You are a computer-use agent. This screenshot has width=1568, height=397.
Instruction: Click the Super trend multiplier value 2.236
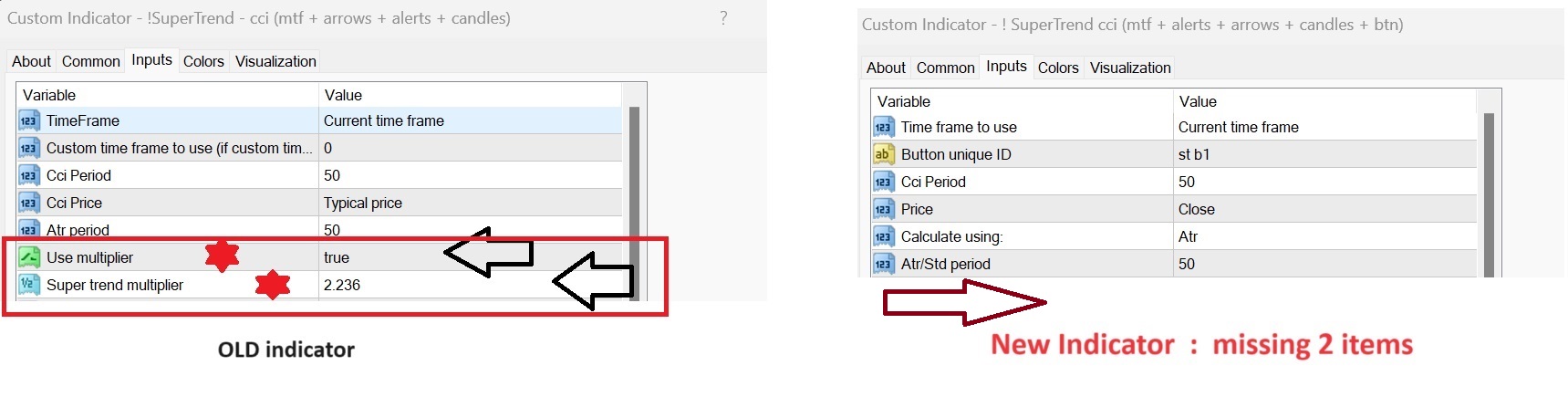[342, 285]
